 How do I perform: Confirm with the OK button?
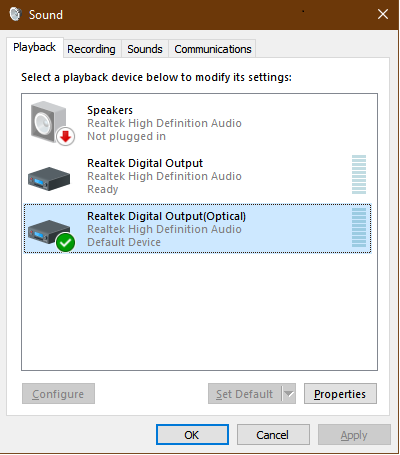(x=192, y=435)
